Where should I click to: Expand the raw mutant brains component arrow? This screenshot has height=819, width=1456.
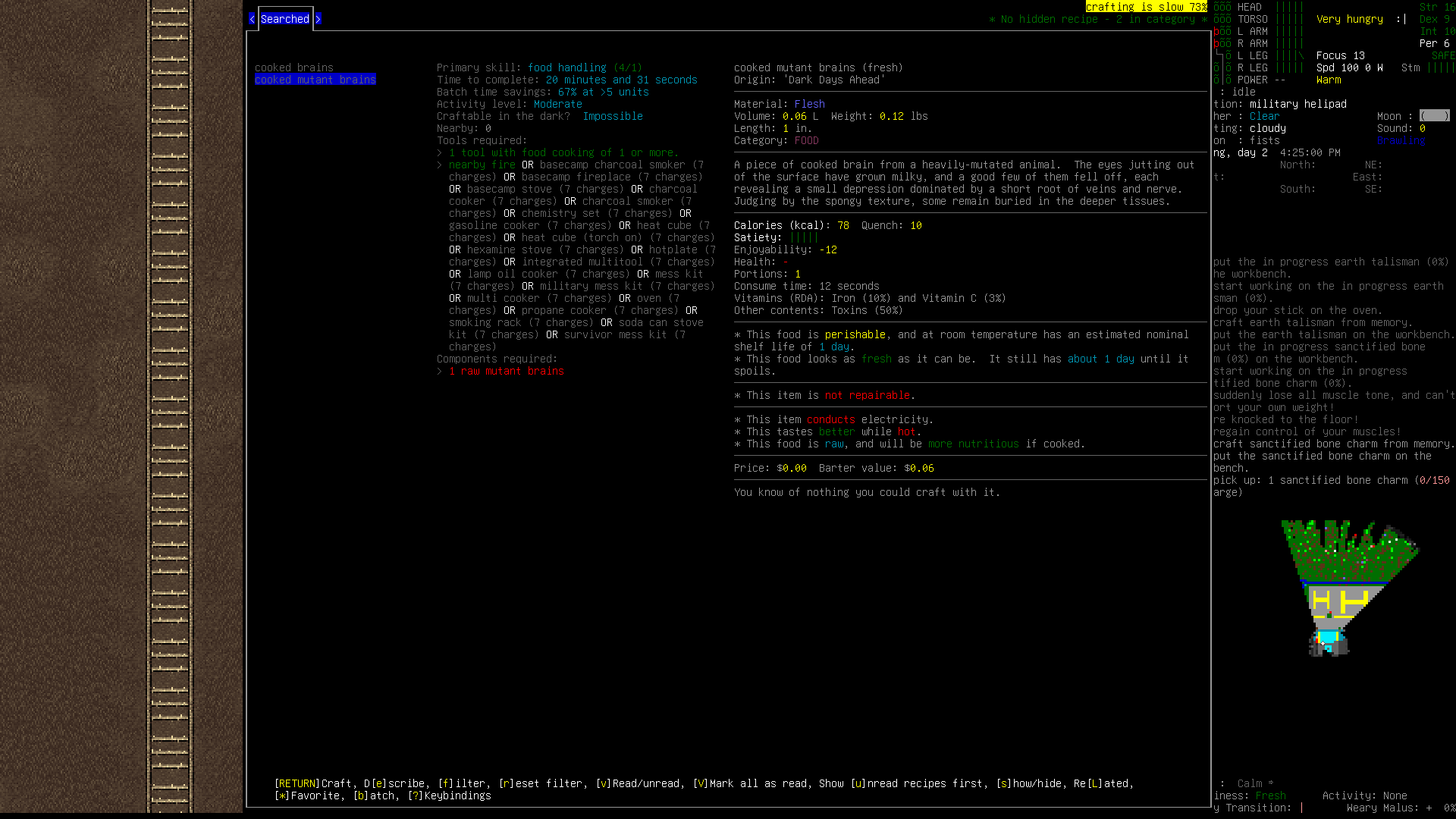click(439, 371)
